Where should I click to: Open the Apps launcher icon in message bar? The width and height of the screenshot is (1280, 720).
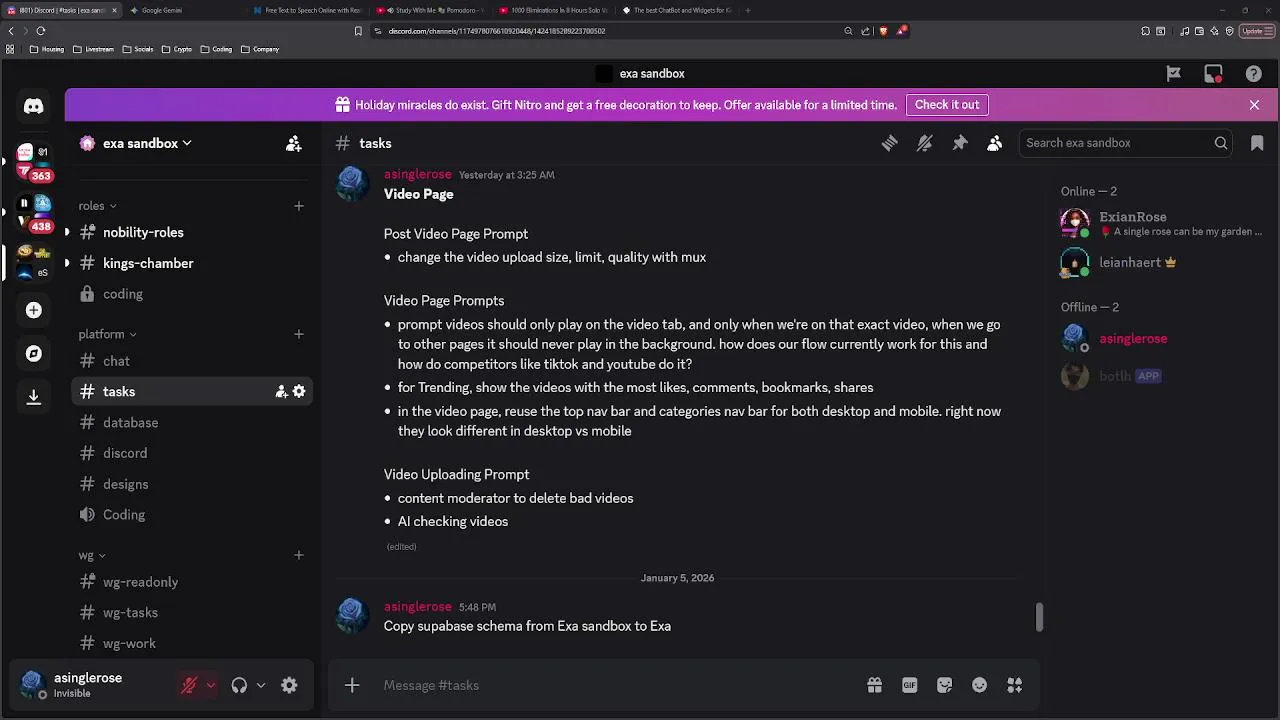click(x=1015, y=685)
